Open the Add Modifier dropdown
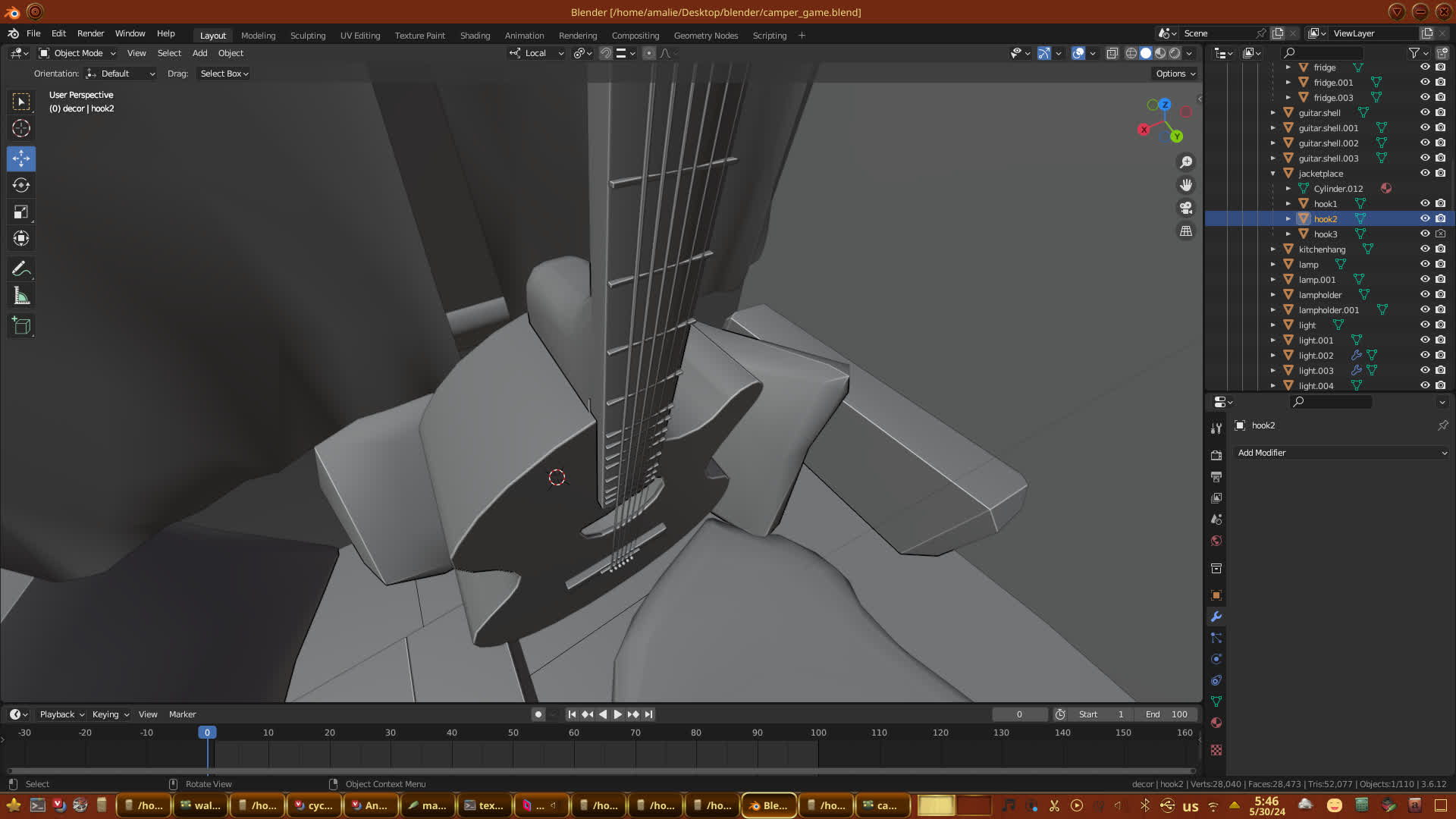 coord(1341,453)
